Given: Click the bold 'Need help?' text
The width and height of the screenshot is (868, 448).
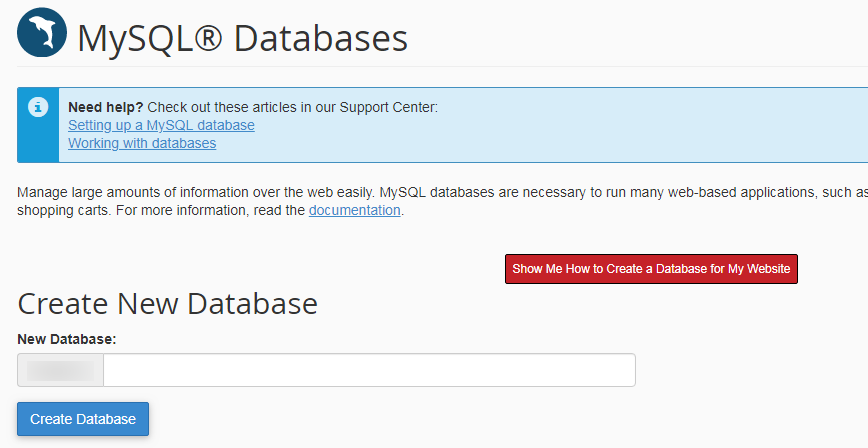Looking at the screenshot, I should click(106, 107).
